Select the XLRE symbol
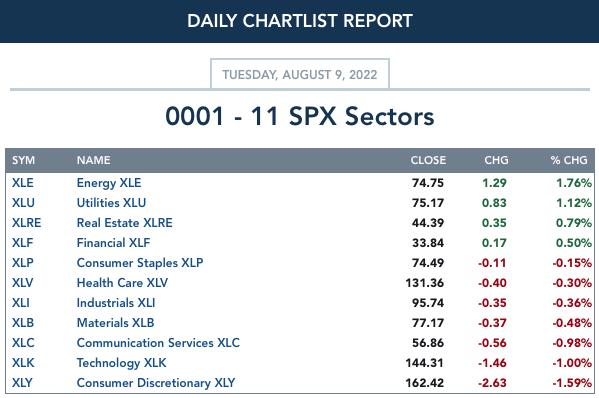This screenshot has width=599, height=398. click(x=26, y=223)
